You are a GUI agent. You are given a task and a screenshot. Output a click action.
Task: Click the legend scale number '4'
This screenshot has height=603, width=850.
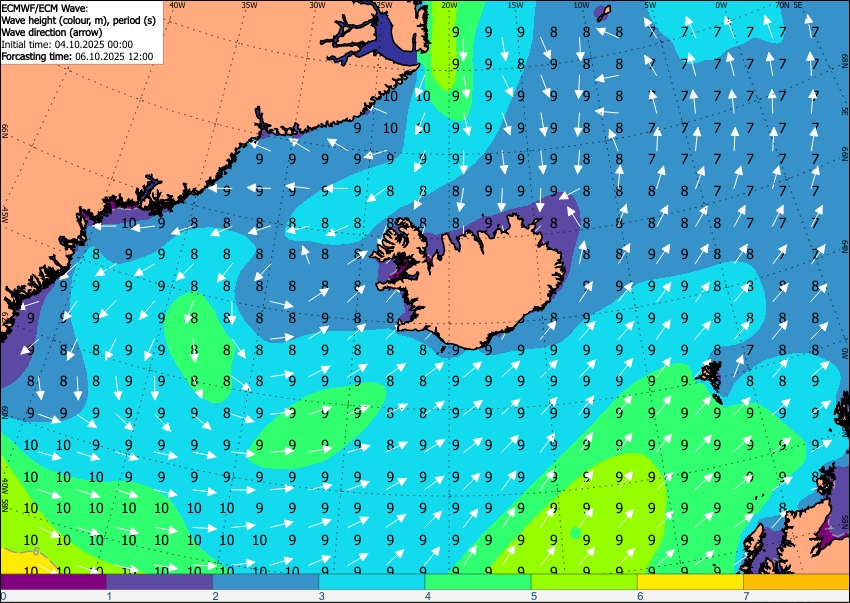[x=428, y=596]
